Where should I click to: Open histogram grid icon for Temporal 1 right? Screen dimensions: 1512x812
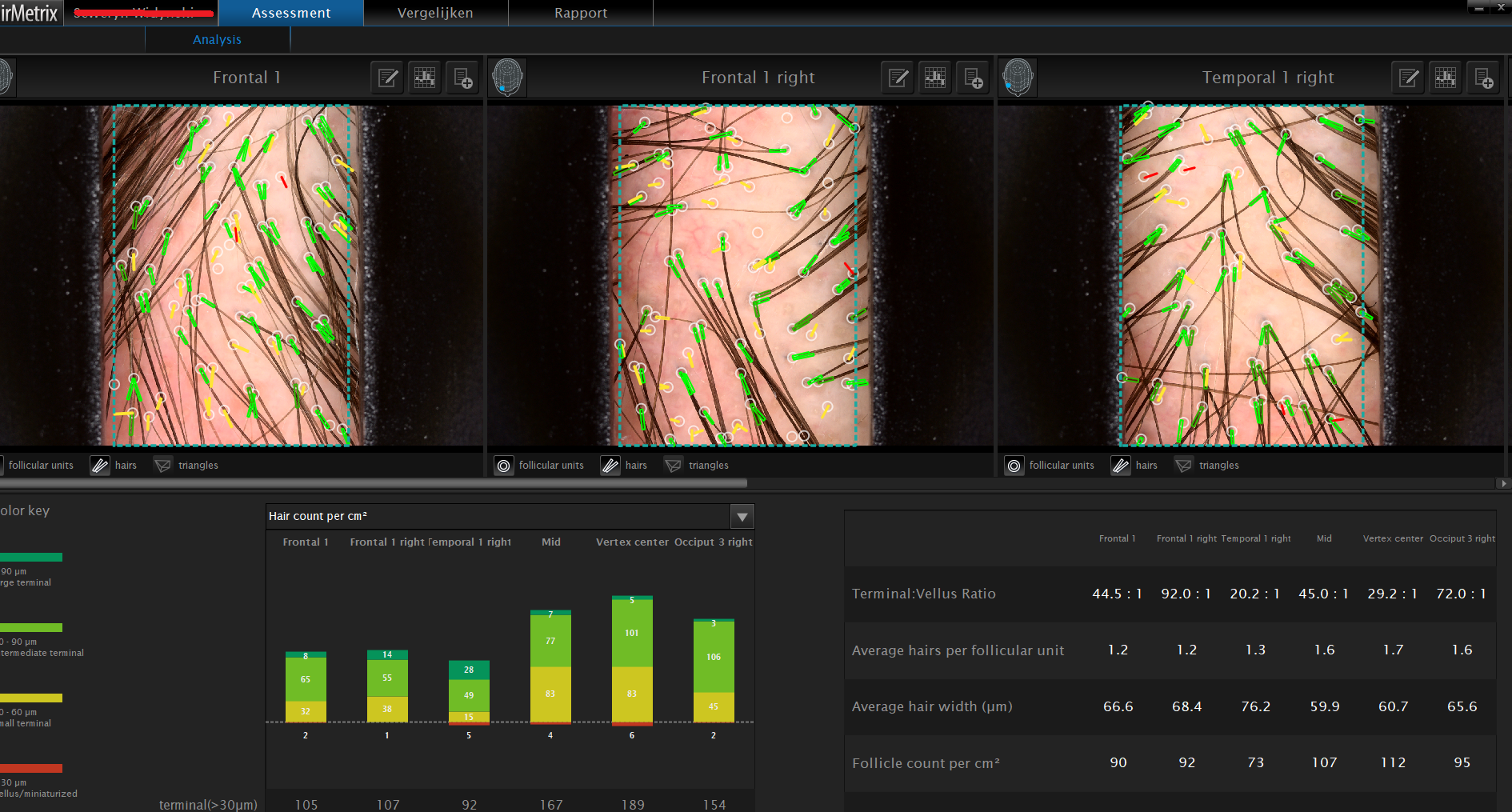pos(1446,78)
